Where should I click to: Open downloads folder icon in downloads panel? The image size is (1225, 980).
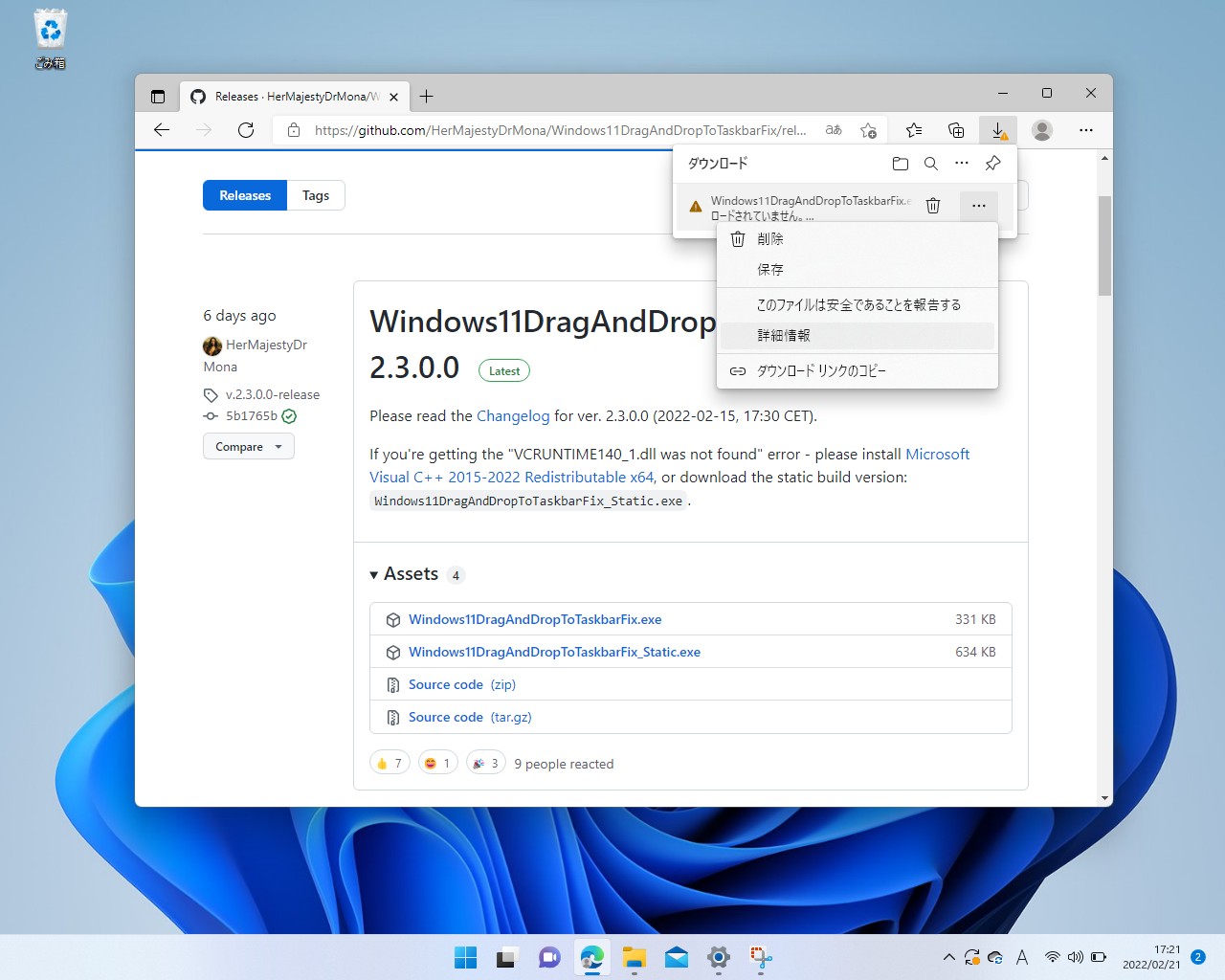[900, 163]
